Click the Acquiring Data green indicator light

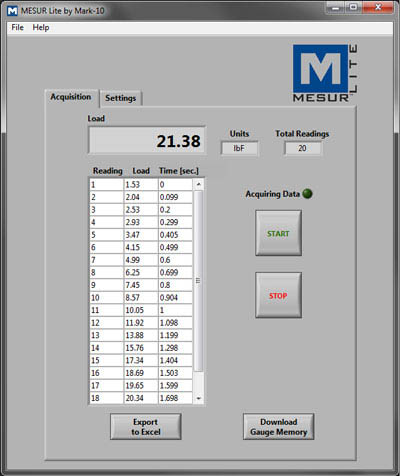(x=307, y=194)
